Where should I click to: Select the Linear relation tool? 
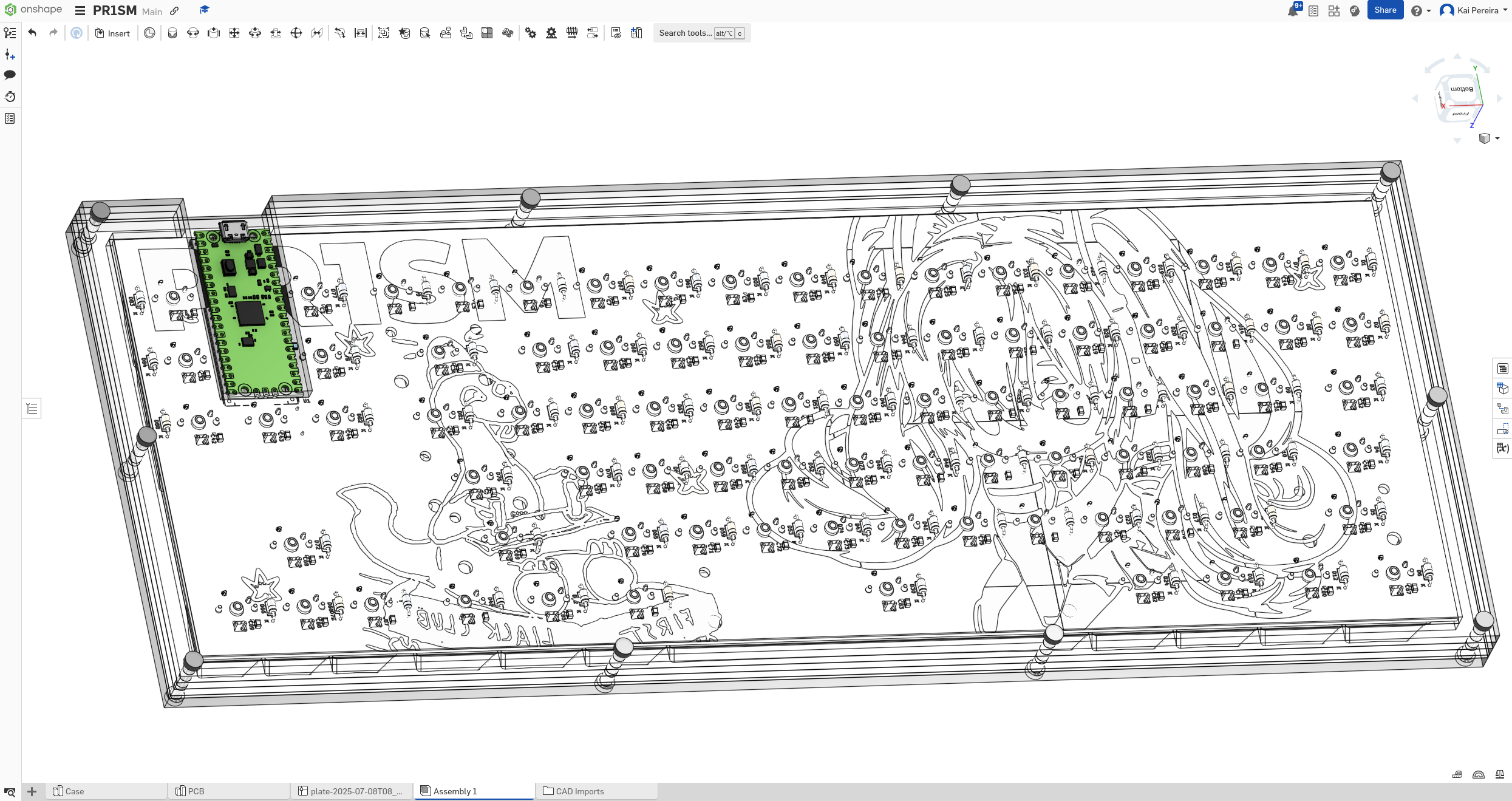pyautogui.click(x=593, y=33)
